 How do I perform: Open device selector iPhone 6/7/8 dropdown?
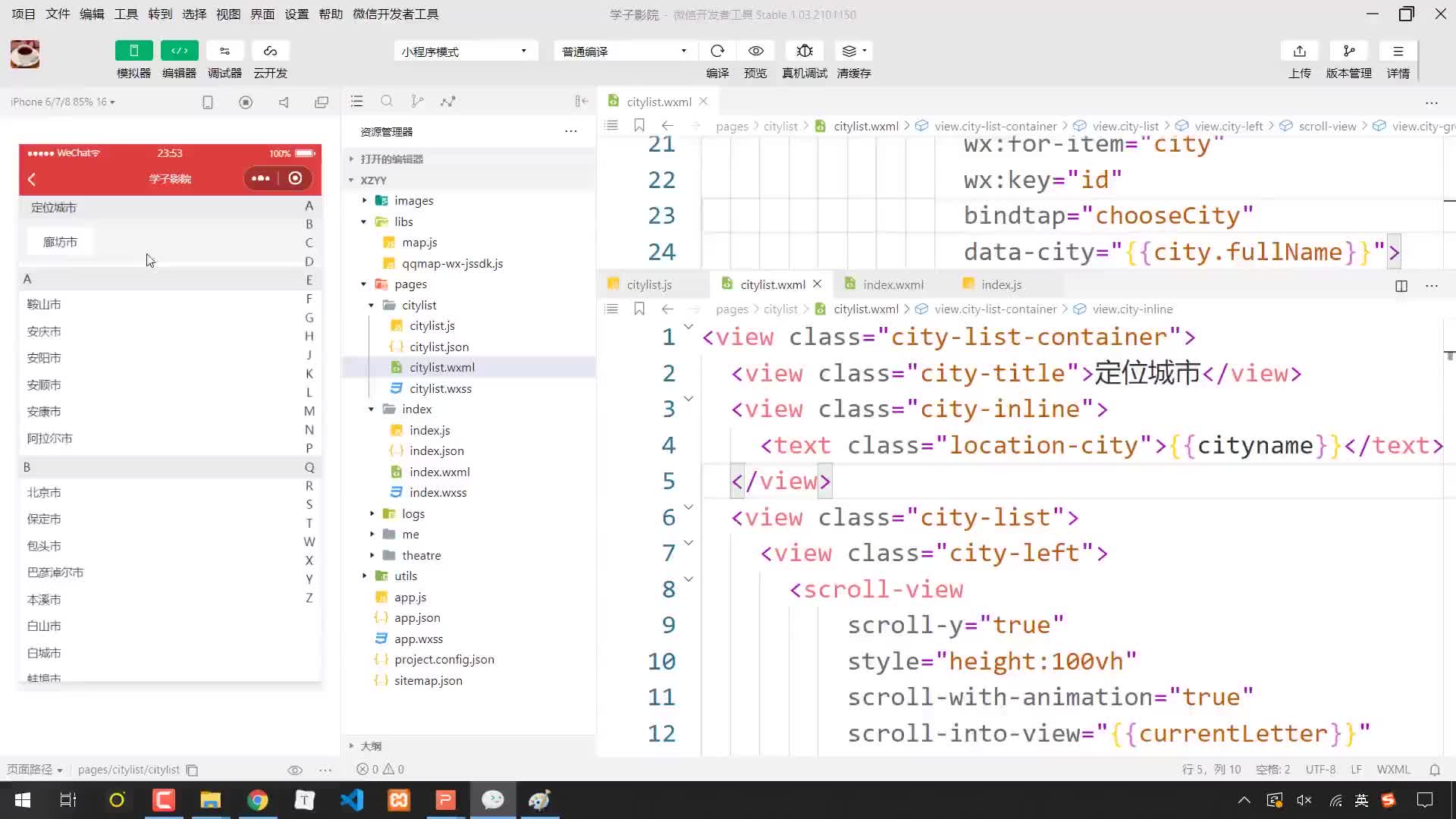coord(63,102)
